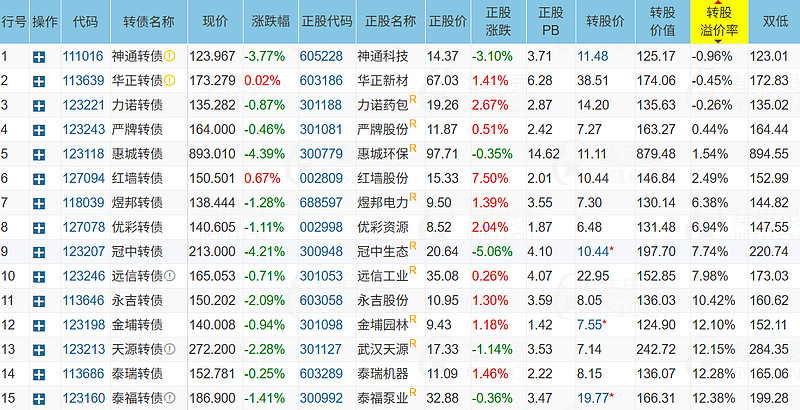This screenshot has height=410, width=800.
Task: Click the 转债名称 column header
Action: [x=149, y=21]
